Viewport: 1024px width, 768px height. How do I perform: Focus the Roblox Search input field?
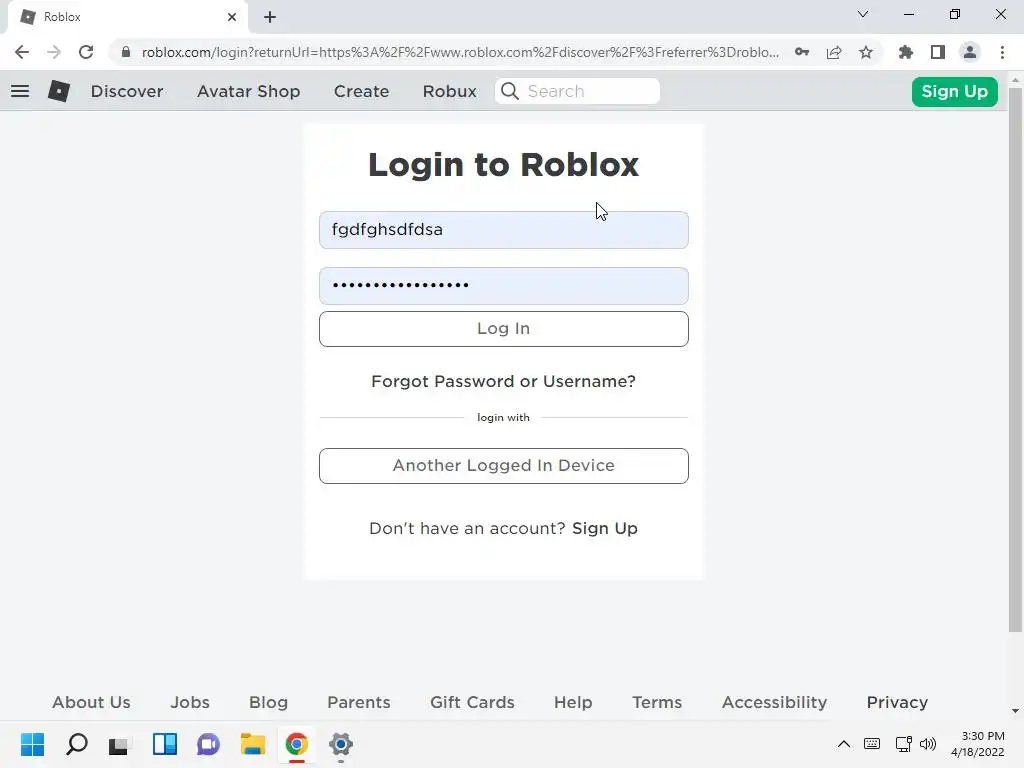pyautogui.click(x=577, y=91)
